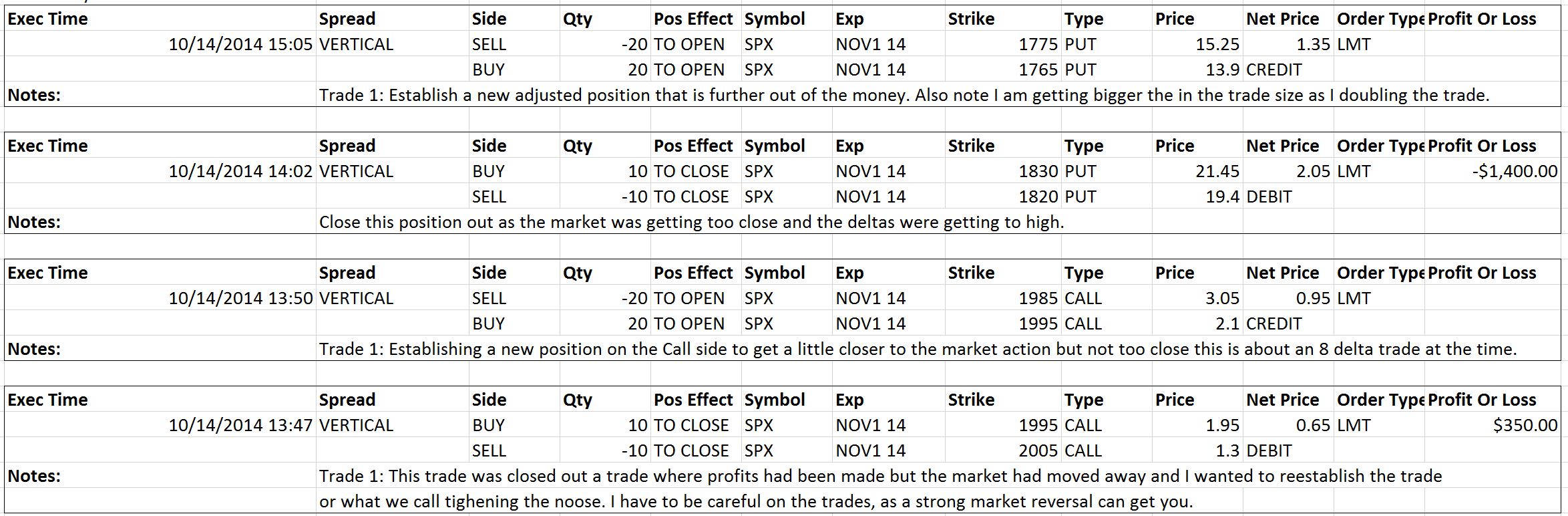The width and height of the screenshot is (1568, 516).
Task: Click the 1775 strike price cell
Action: click(x=1003, y=44)
